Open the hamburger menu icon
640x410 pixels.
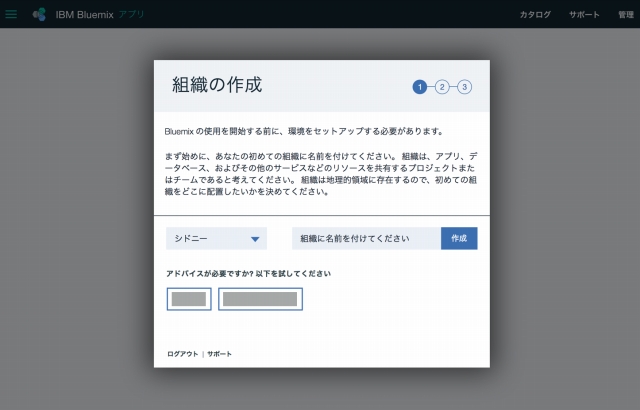pos(11,14)
